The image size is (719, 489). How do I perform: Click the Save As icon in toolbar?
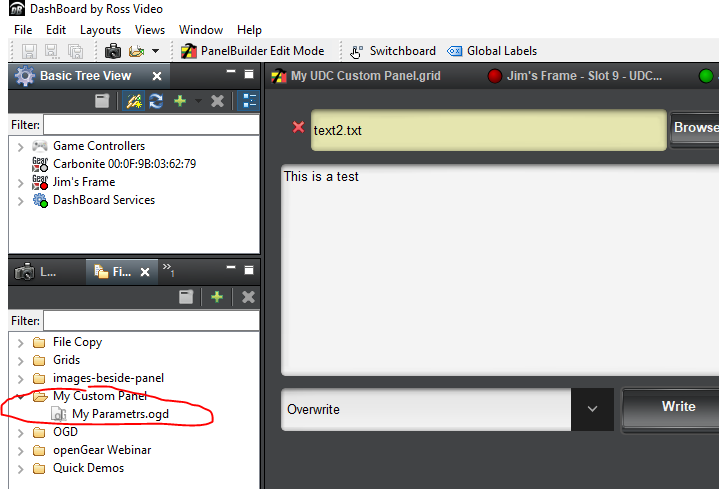coord(51,51)
